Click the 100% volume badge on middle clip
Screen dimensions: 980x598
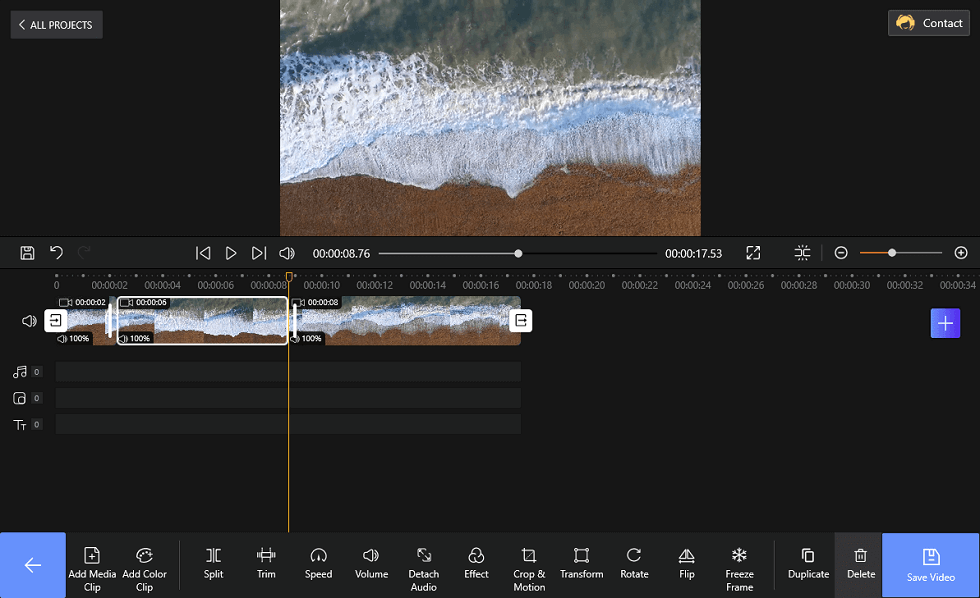pos(135,339)
